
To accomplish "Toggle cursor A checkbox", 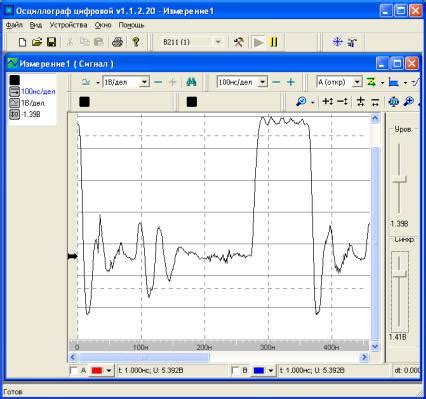I will (x=74, y=370).
